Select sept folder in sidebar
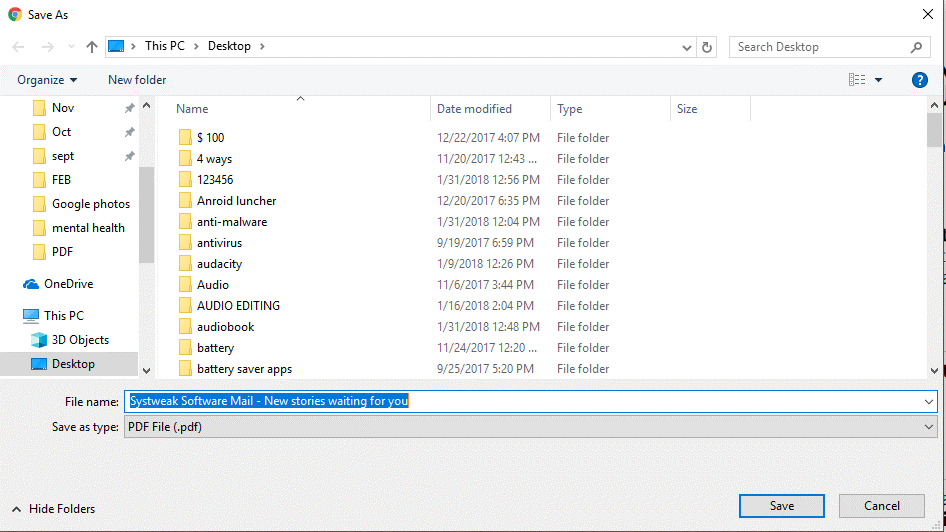 (63, 156)
